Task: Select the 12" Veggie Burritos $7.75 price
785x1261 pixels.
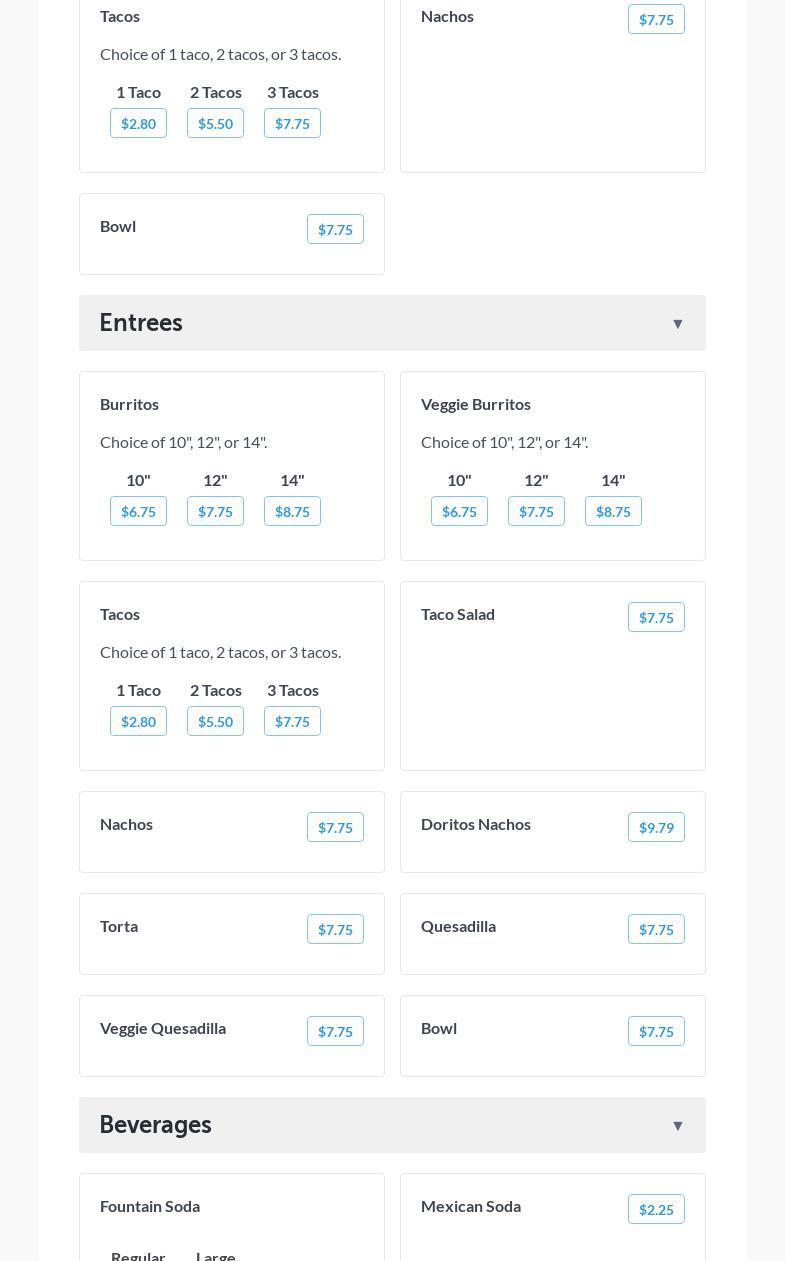Action: point(536,511)
